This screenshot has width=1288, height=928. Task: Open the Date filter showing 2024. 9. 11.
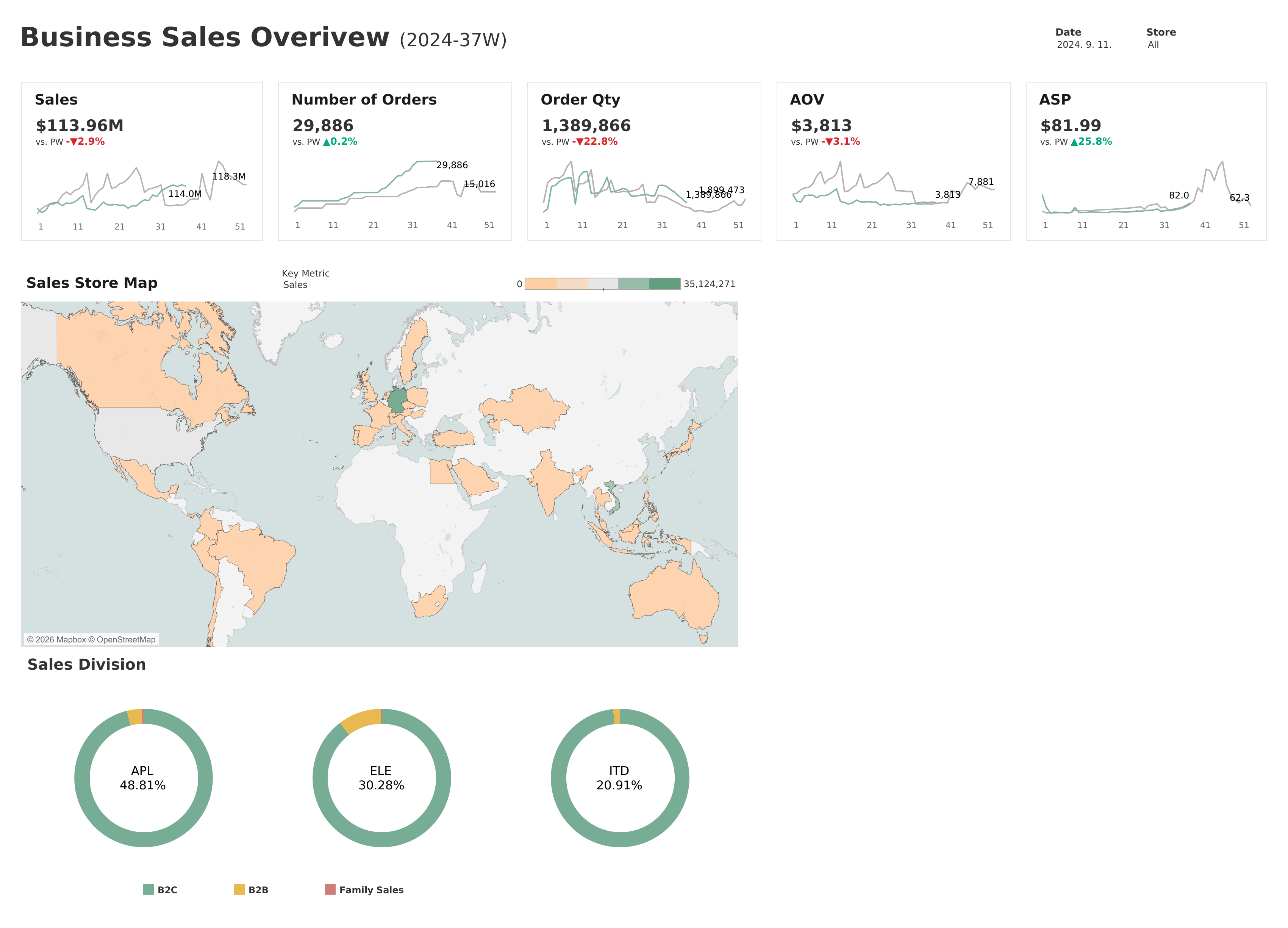click(x=1083, y=44)
